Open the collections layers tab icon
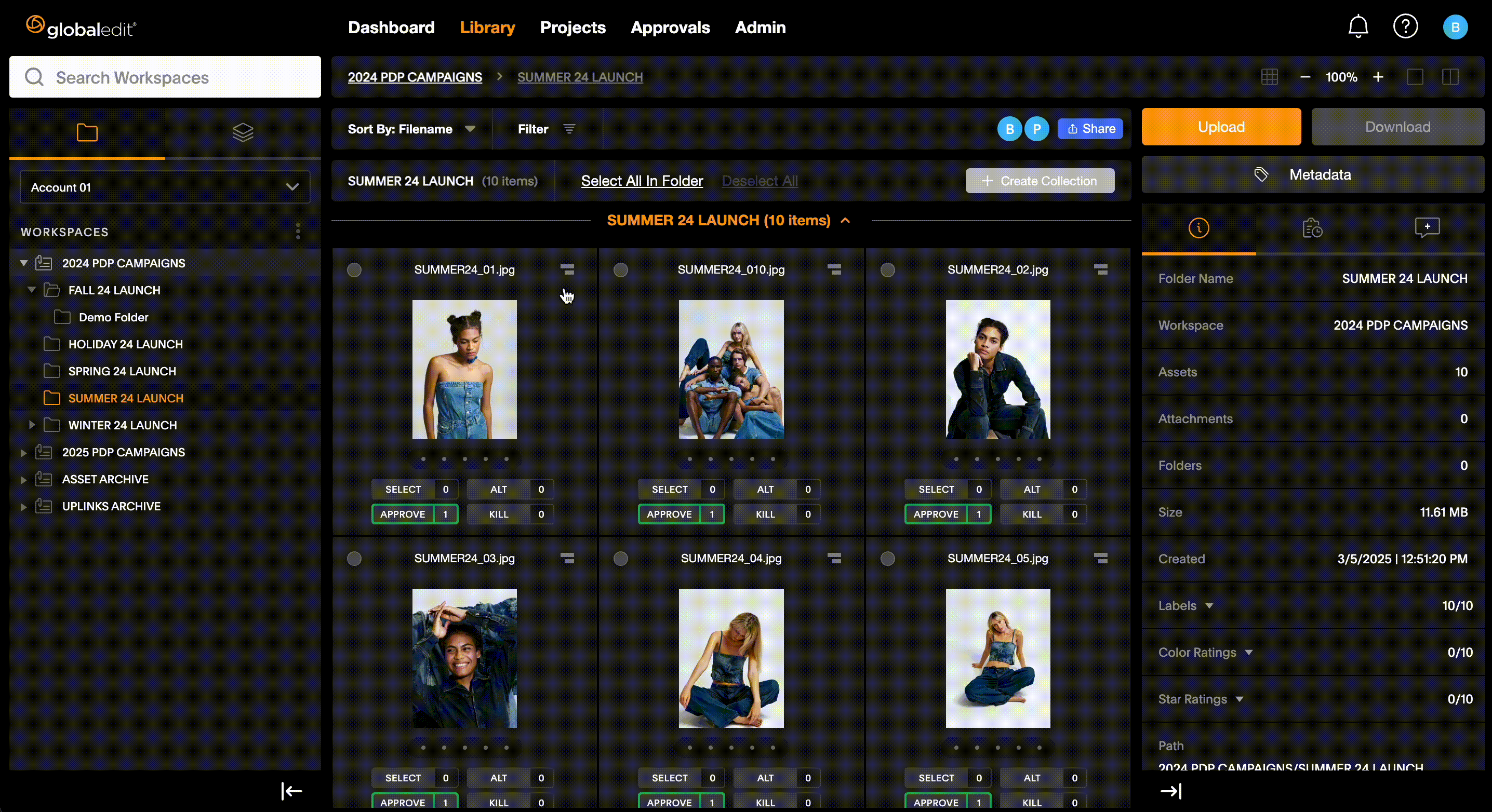The width and height of the screenshot is (1492, 812). pyautogui.click(x=243, y=132)
